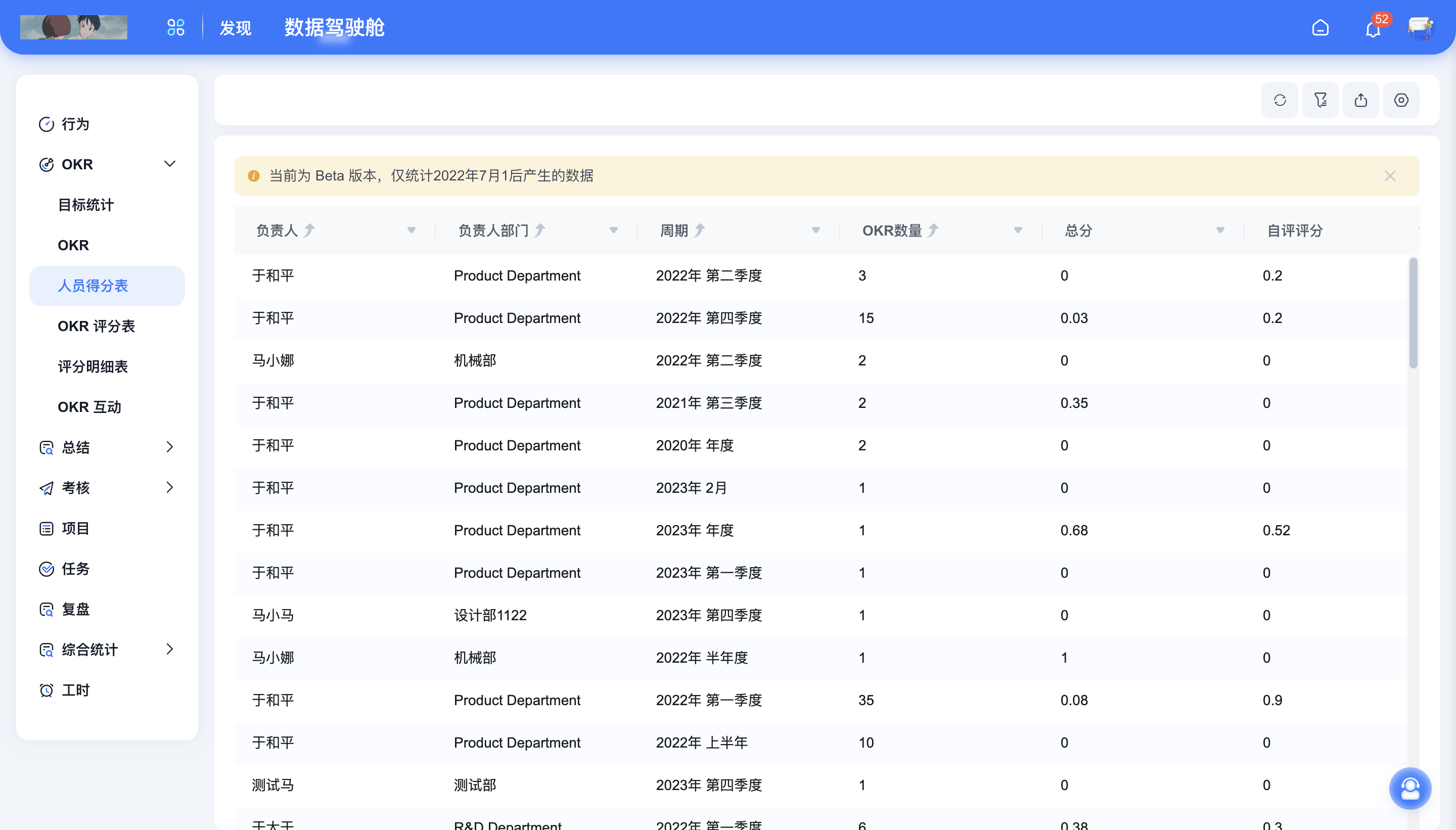Open OKR数量 column dropdown arrow

pos(1018,230)
